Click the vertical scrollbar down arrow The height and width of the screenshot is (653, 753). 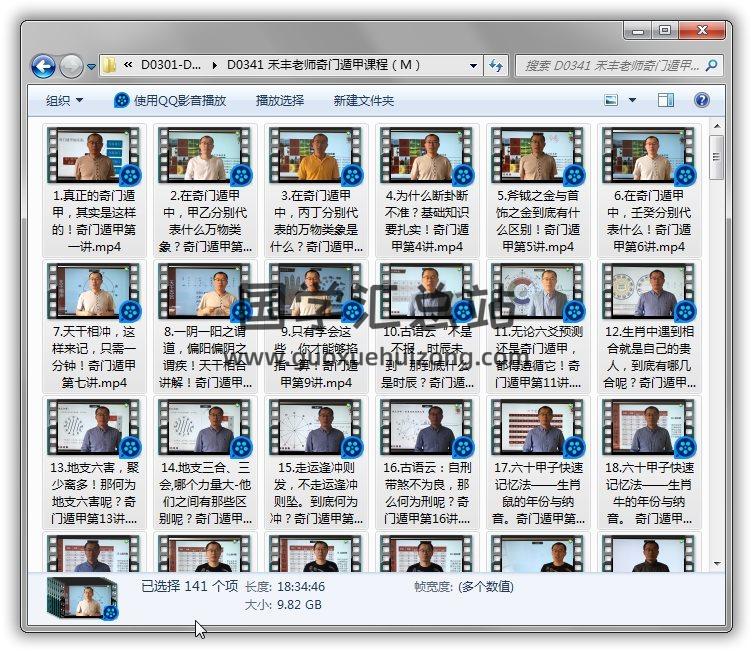[x=716, y=562]
